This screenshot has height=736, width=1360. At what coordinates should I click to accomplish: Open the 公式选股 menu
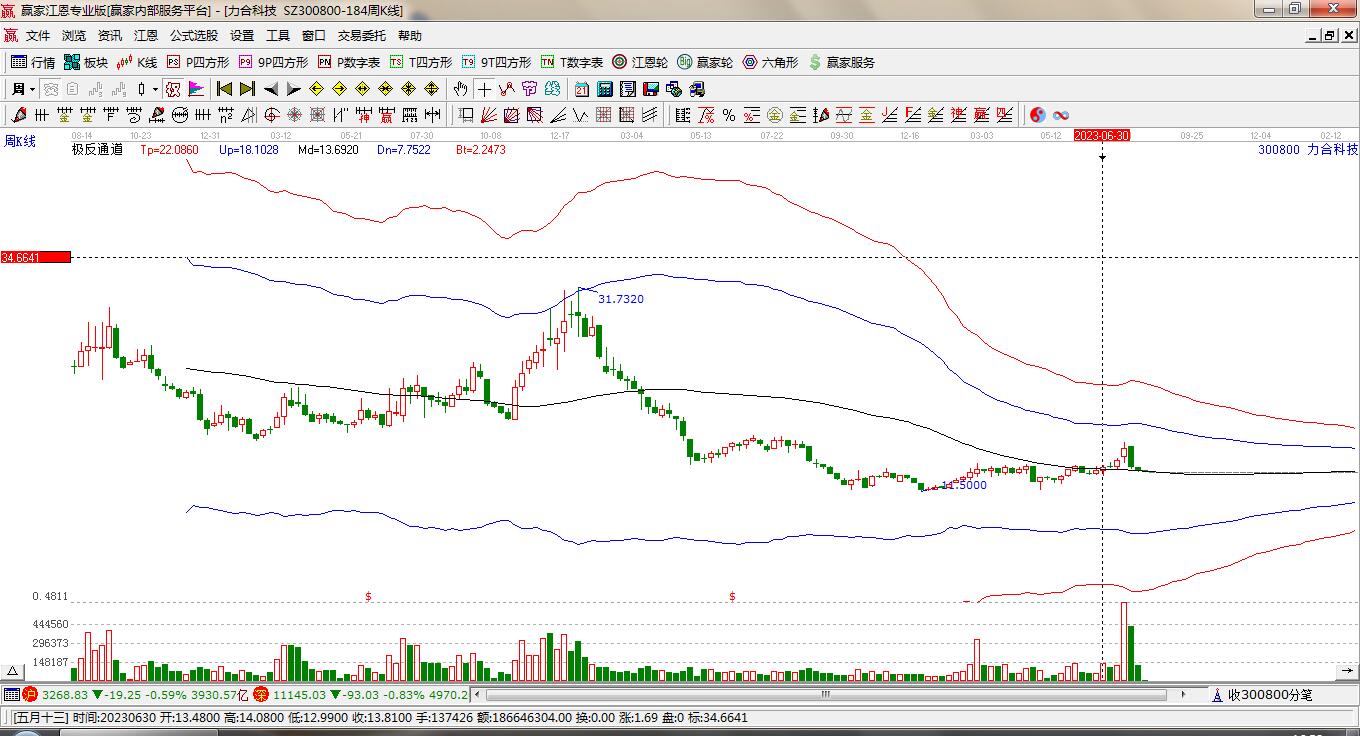[193, 36]
